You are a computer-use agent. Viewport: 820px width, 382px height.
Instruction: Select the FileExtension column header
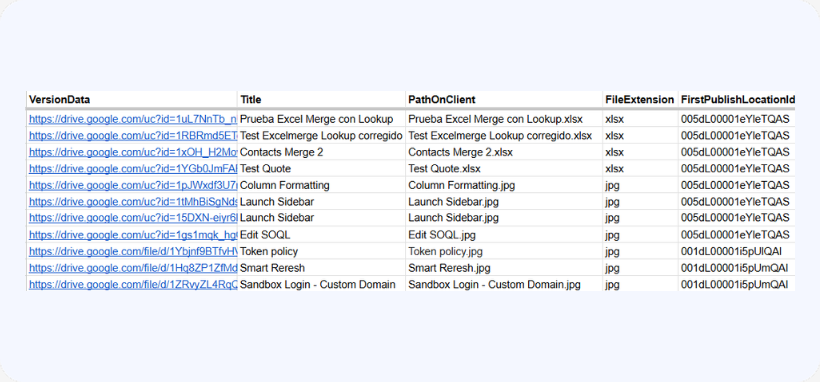click(640, 99)
